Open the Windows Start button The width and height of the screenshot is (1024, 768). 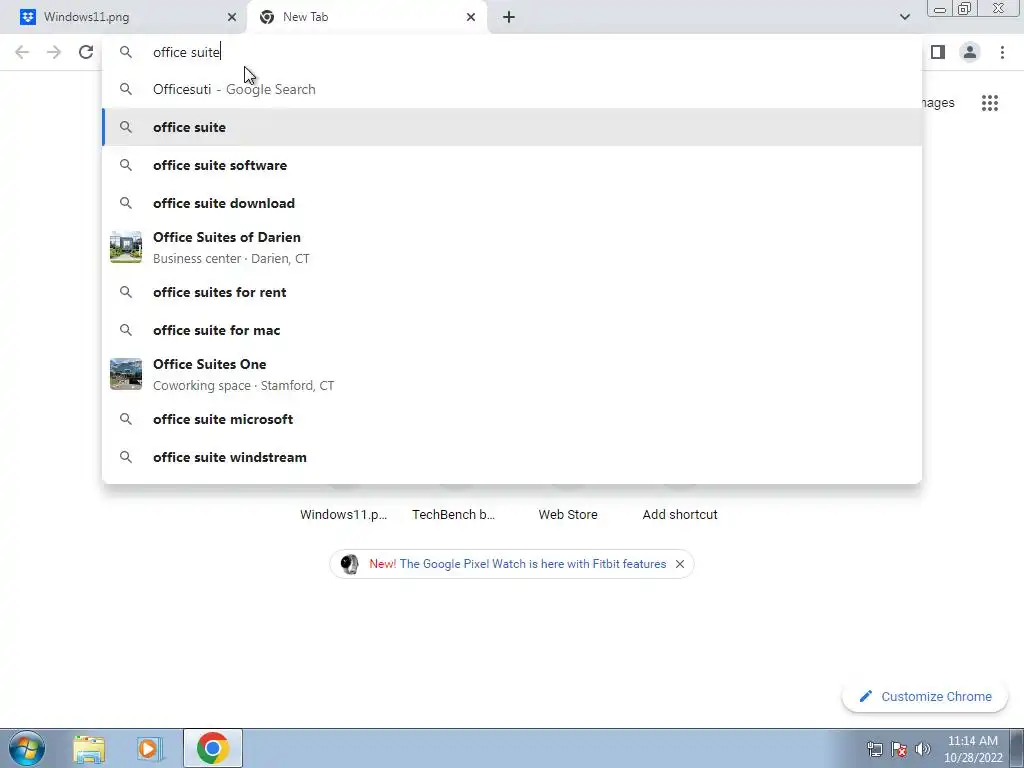point(26,748)
